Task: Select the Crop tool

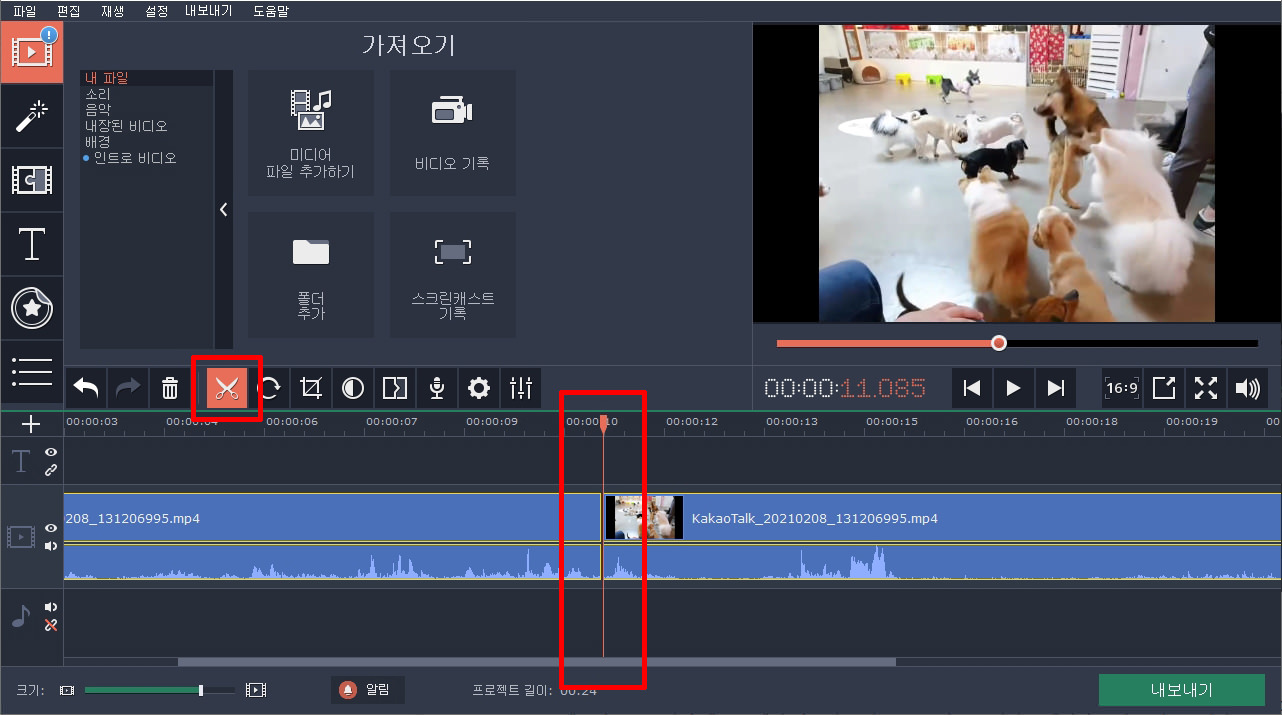Action: (x=310, y=388)
